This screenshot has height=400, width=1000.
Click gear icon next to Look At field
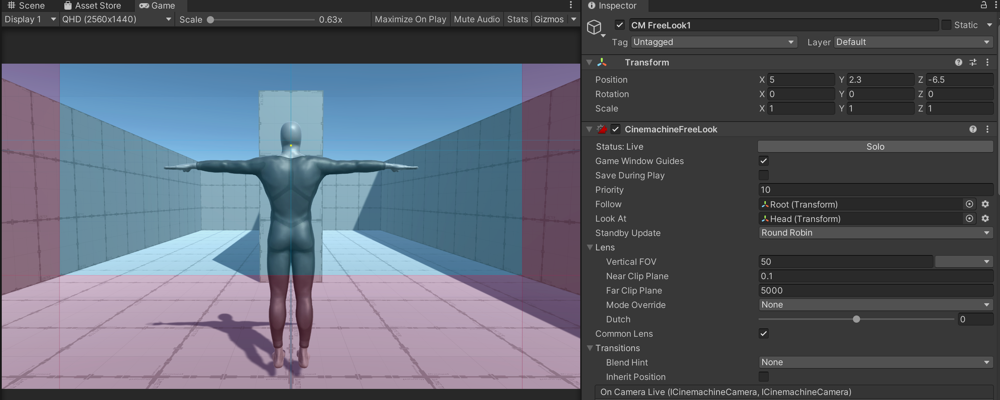985,218
